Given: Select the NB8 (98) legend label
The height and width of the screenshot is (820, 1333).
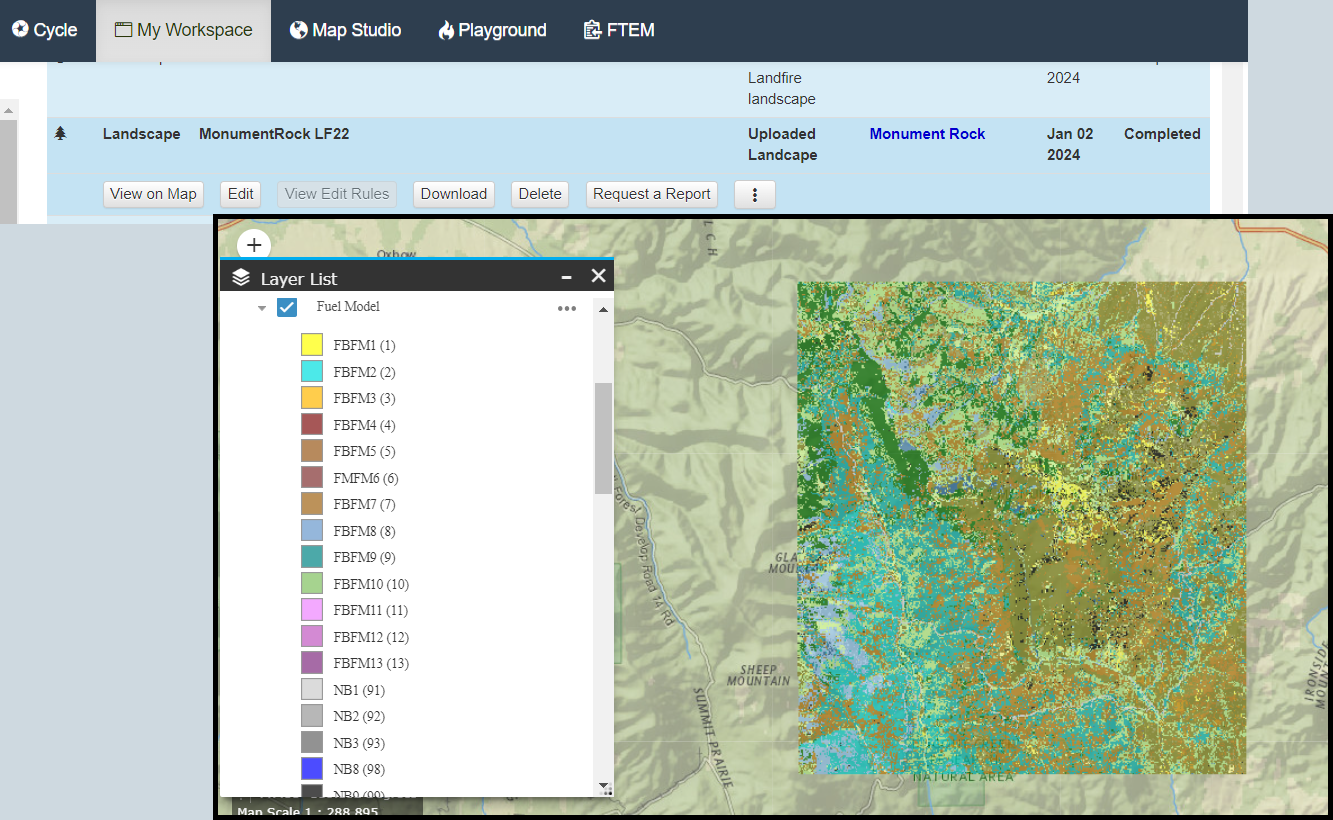Looking at the screenshot, I should (x=359, y=770).
